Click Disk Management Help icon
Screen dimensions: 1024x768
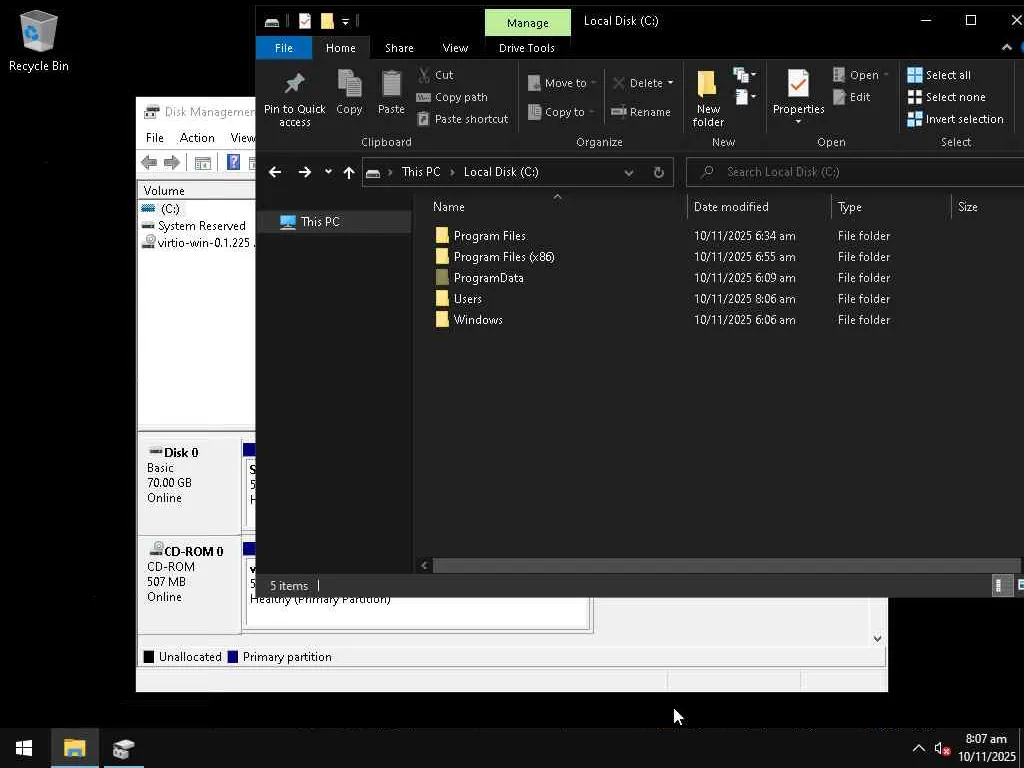click(x=233, y=162)
